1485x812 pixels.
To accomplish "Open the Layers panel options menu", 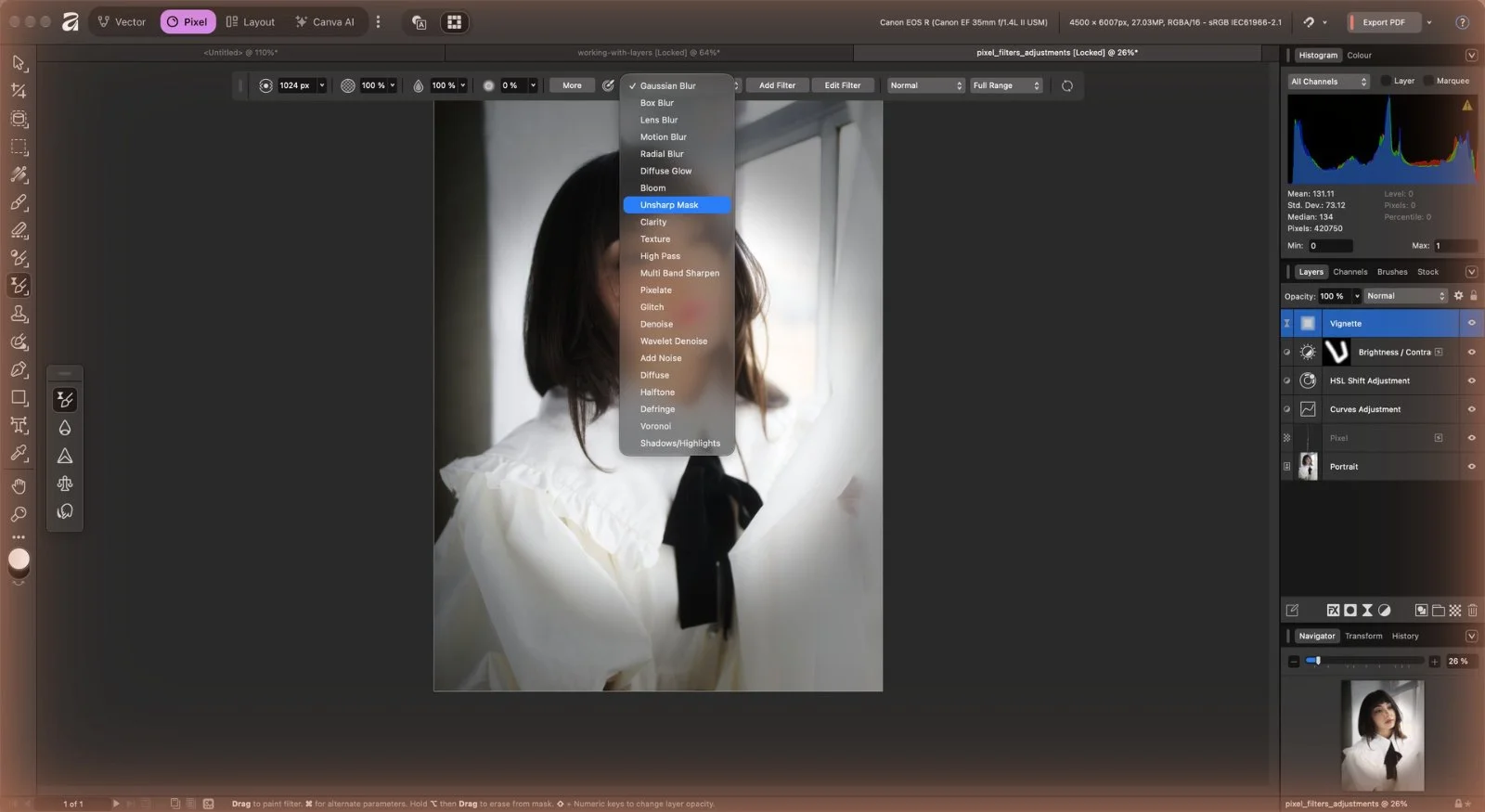I will (x=1471, y=272).
